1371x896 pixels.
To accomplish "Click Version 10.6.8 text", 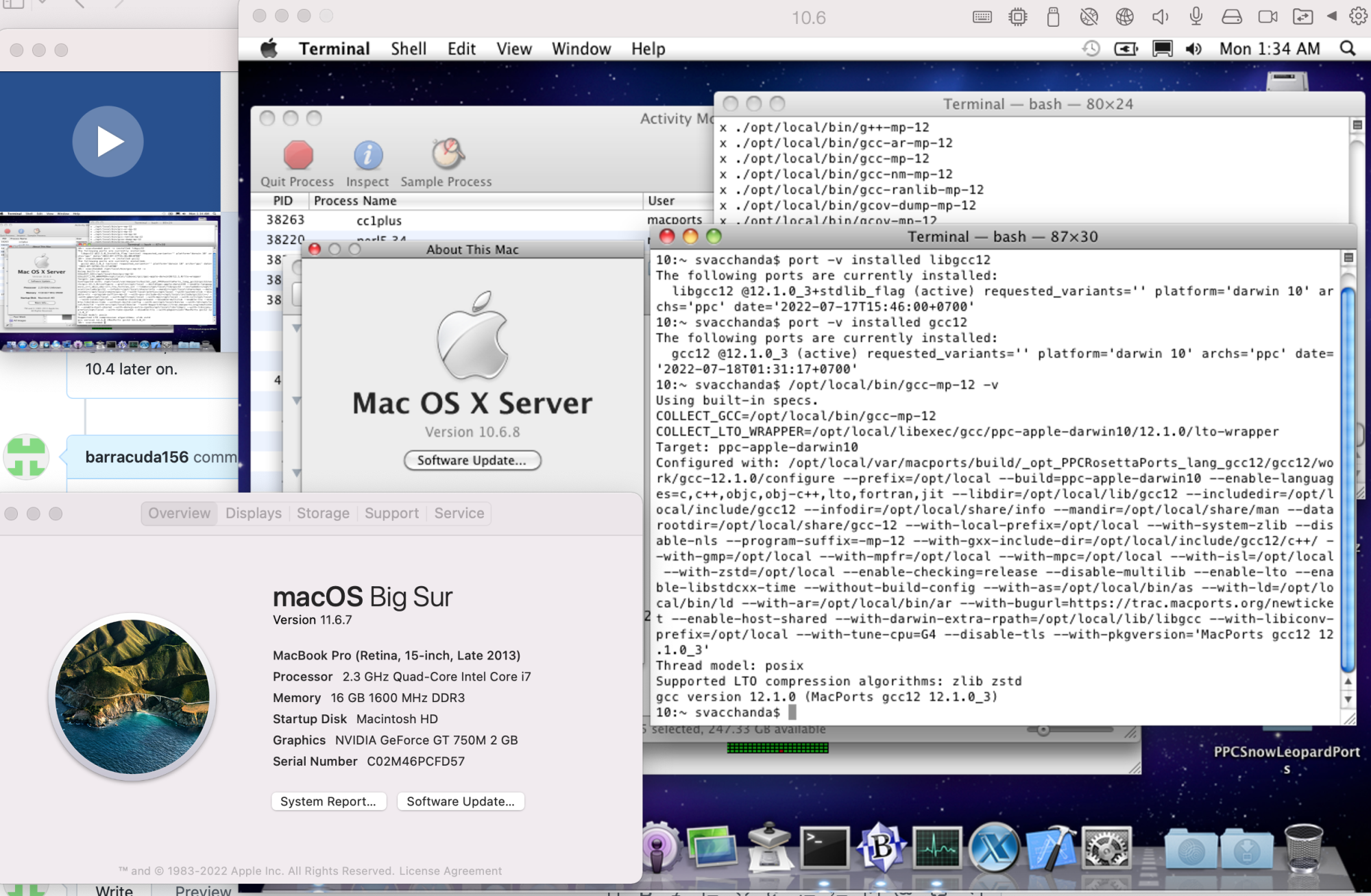I will (x=472, y=432).
